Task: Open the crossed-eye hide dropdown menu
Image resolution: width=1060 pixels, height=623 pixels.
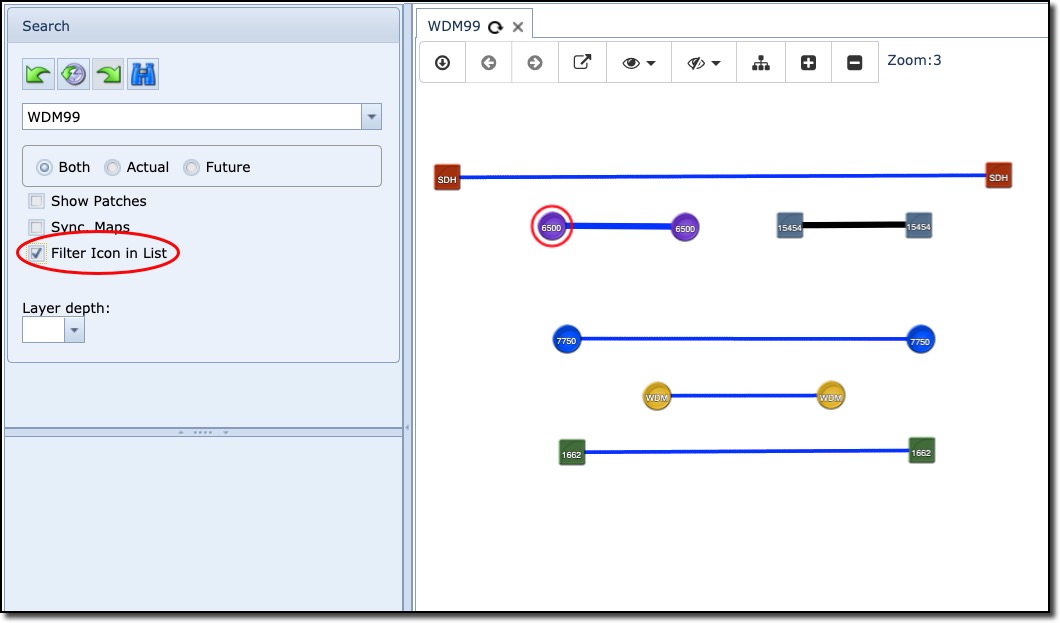Action: 704,63
